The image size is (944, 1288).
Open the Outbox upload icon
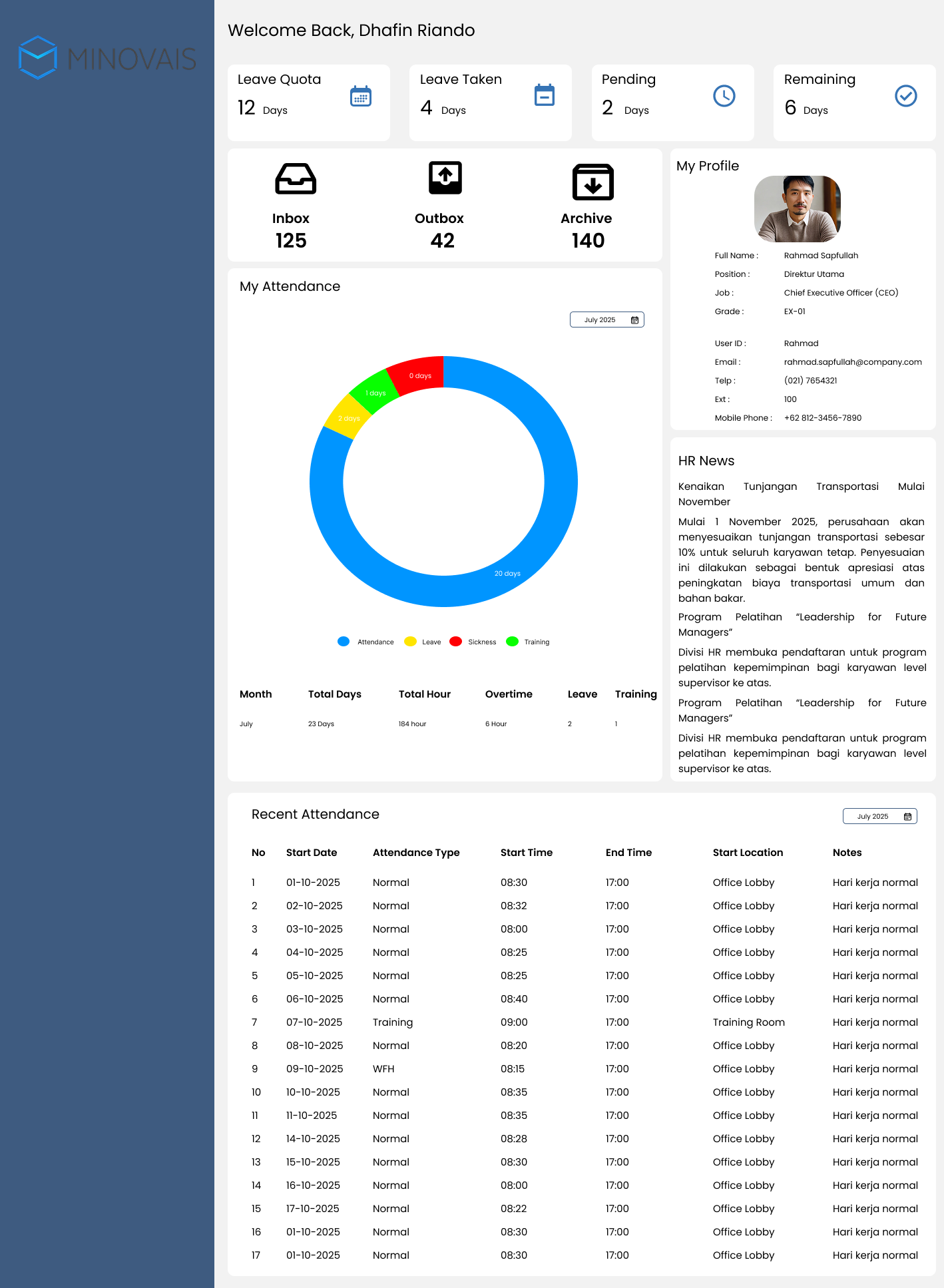coord(445,178)
